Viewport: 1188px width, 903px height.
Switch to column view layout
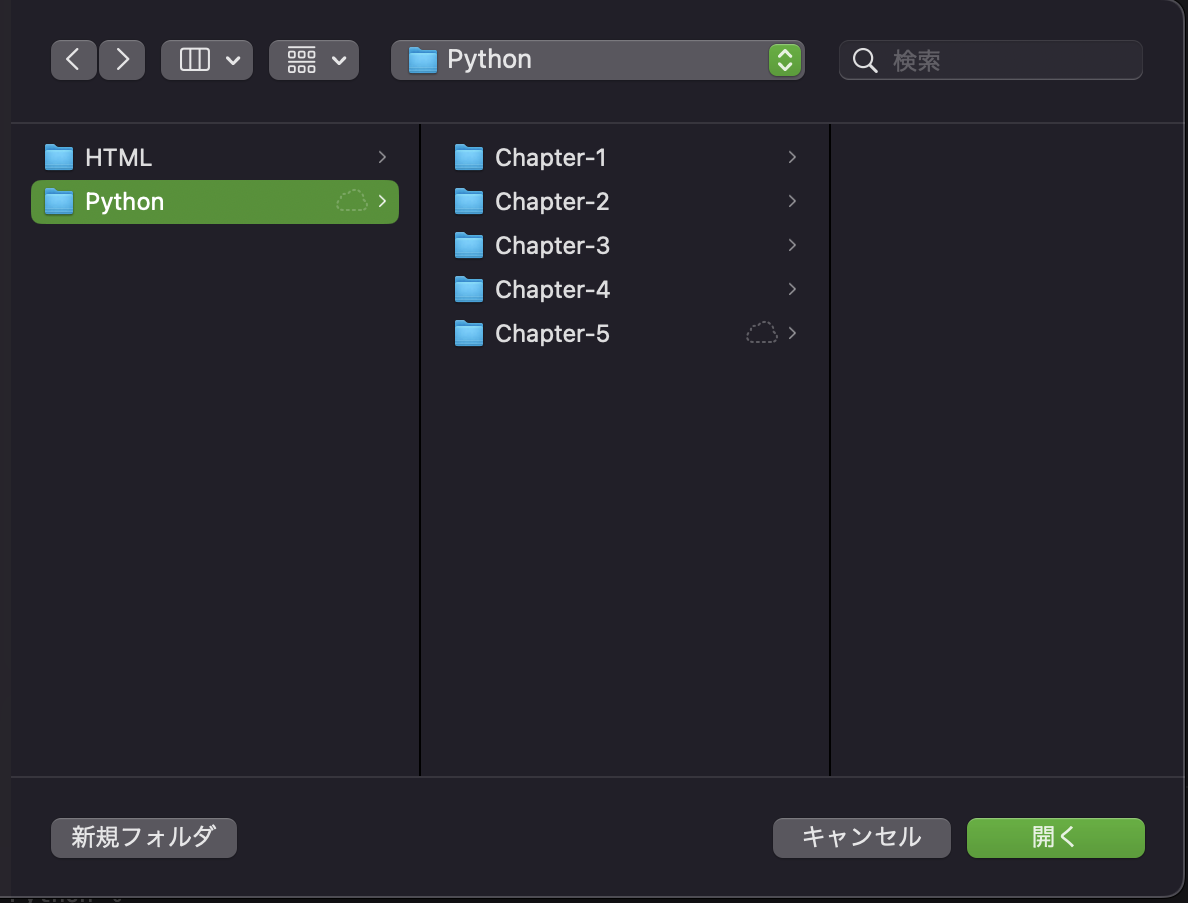click(196, 60)
